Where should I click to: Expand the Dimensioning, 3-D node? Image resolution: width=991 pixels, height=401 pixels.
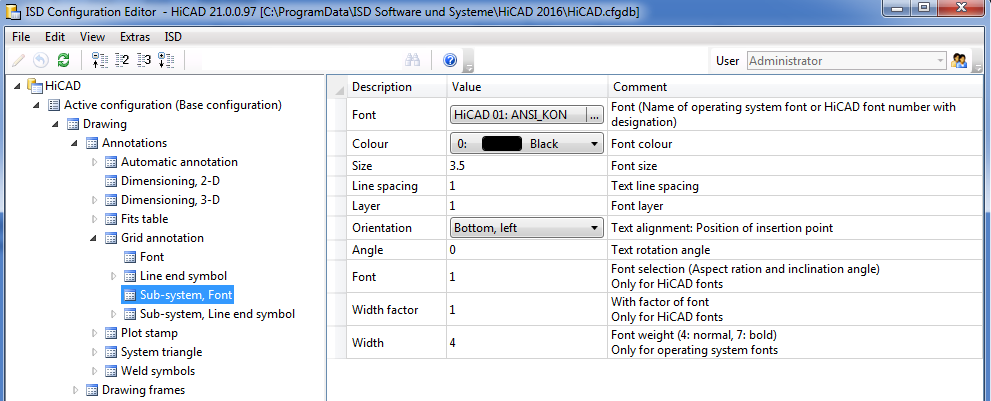tap(94, 200)
